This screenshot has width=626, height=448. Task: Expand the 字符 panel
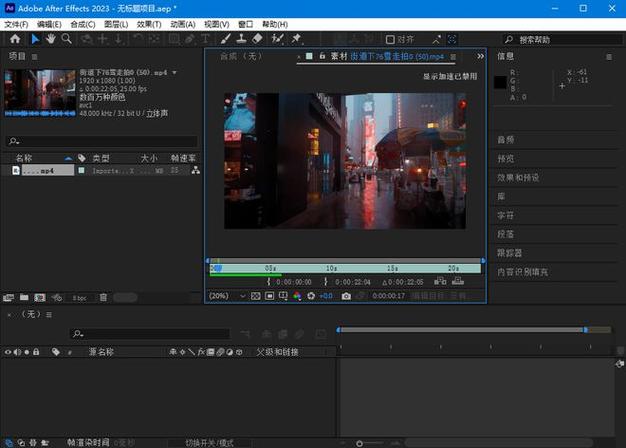click(x=505, y=216)
